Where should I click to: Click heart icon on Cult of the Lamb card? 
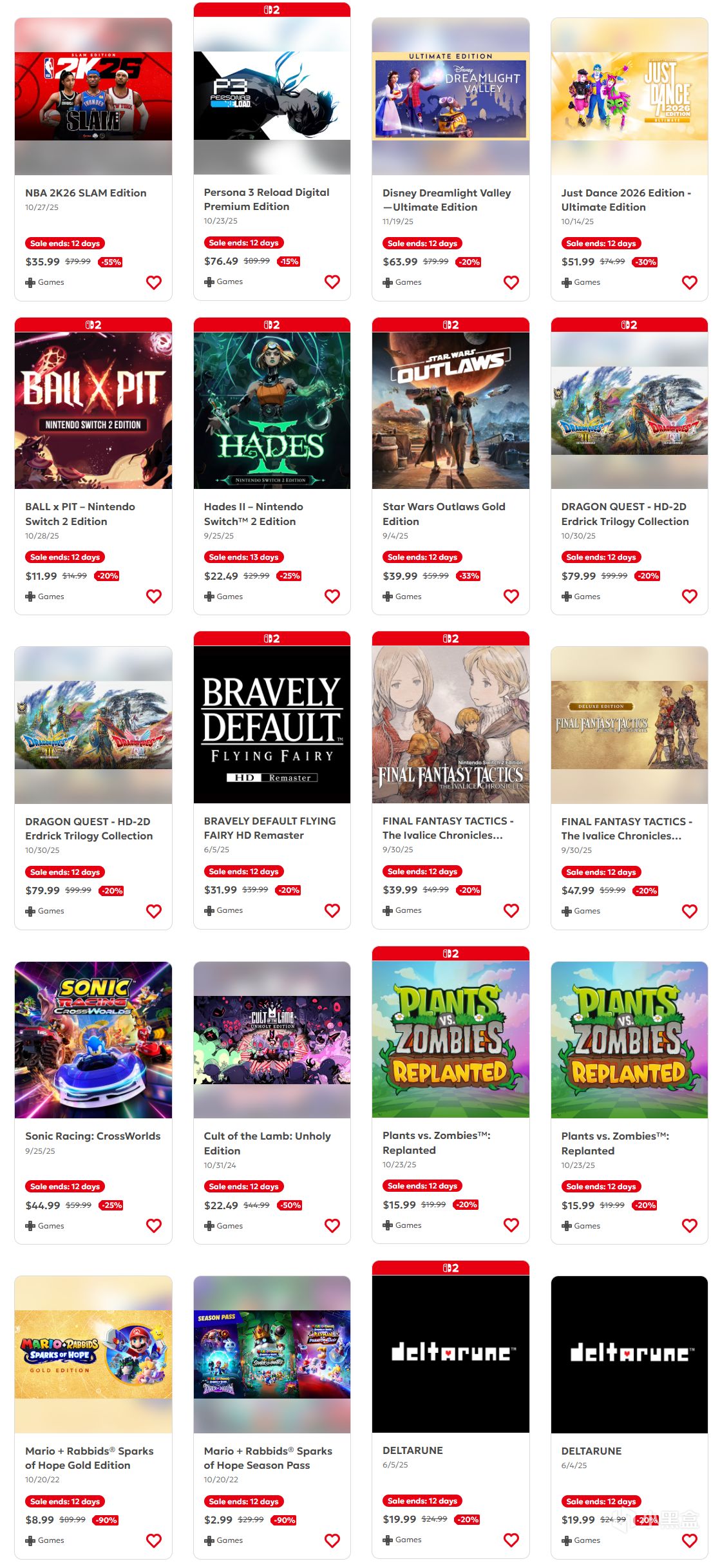tap(332, 1225)
